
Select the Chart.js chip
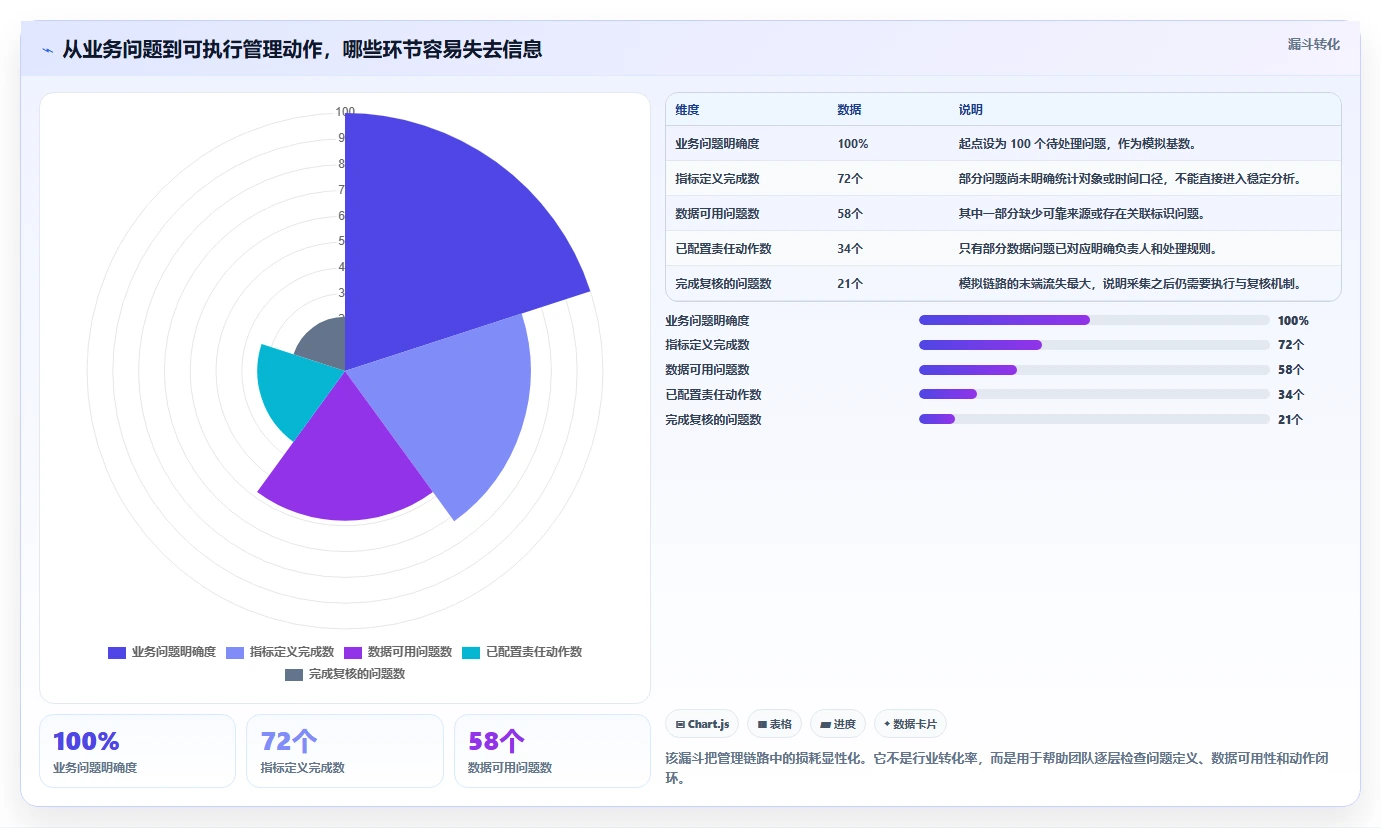click(702, 724)
